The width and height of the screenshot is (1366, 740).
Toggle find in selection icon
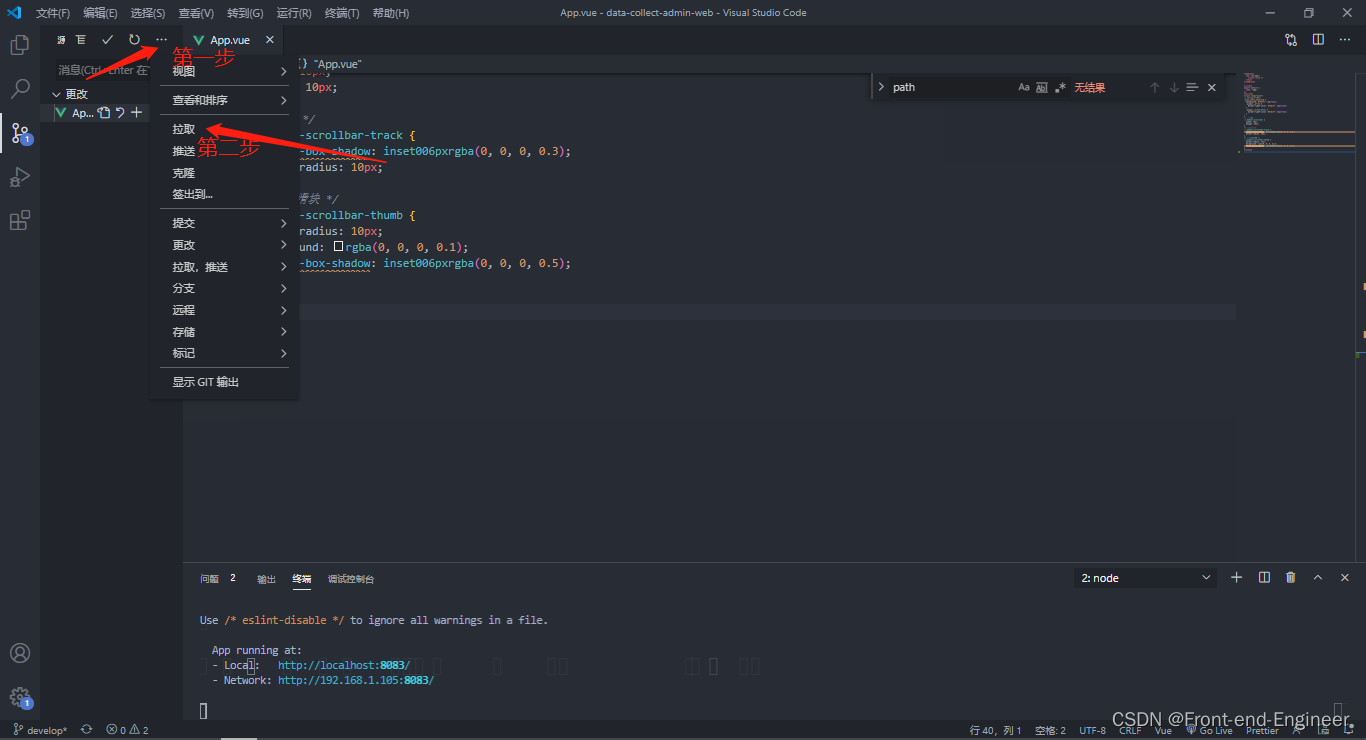click(x=1192, y=88)
